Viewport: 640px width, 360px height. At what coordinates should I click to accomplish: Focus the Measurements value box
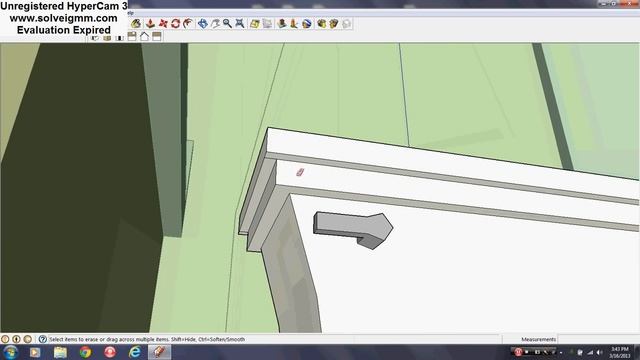[x=598, y=339]
